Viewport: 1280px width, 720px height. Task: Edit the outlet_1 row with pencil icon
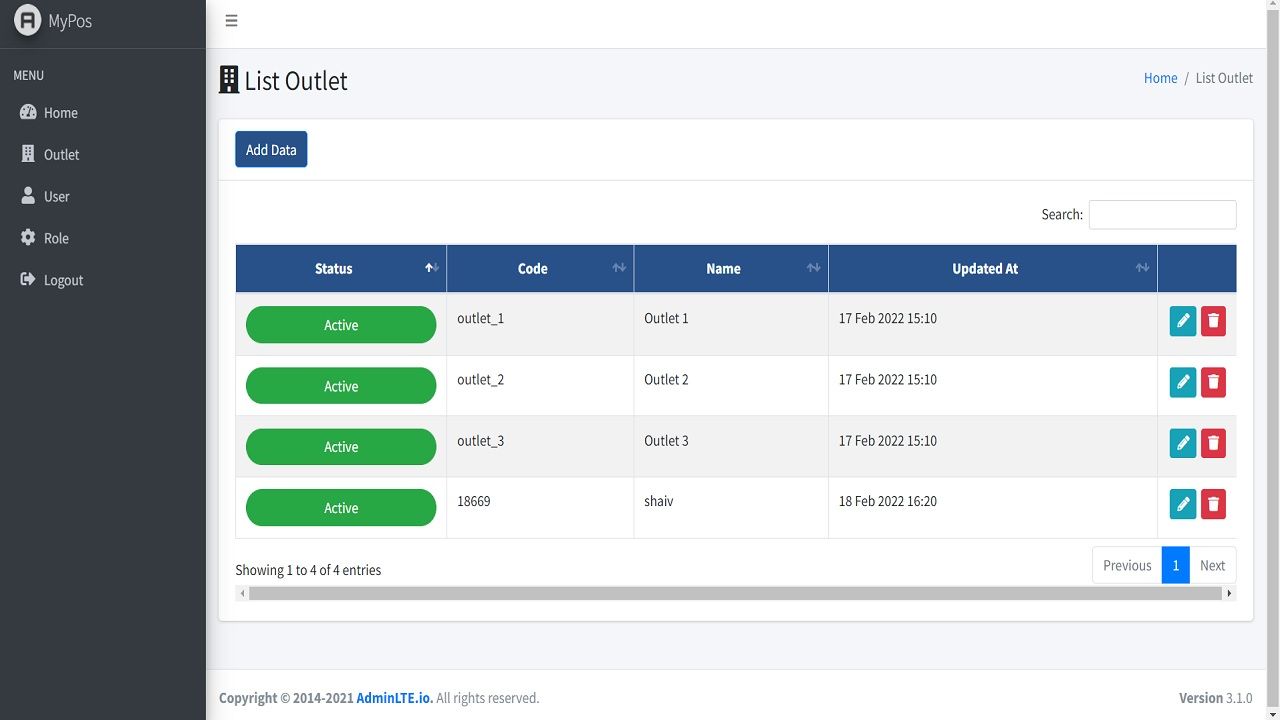point(1182,321)
